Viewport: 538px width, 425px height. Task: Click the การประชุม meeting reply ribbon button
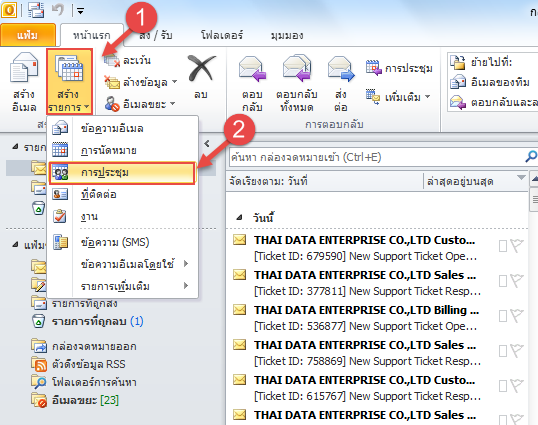pos(399,68)
